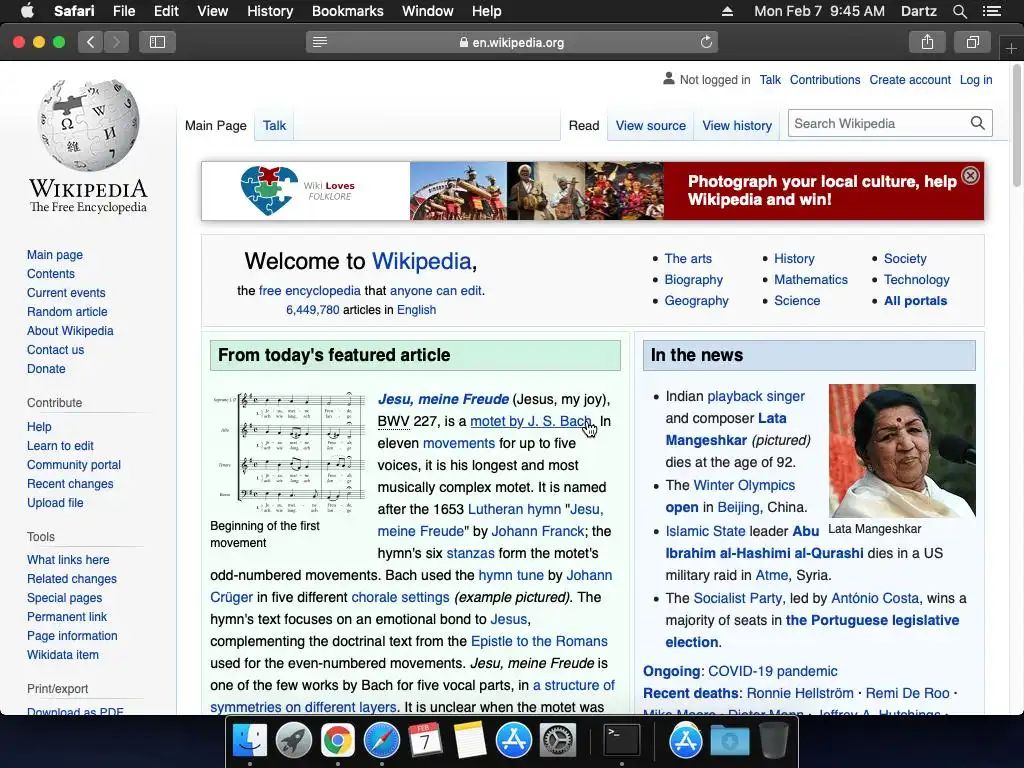
Task: Open the File menu
Action: 123,11
